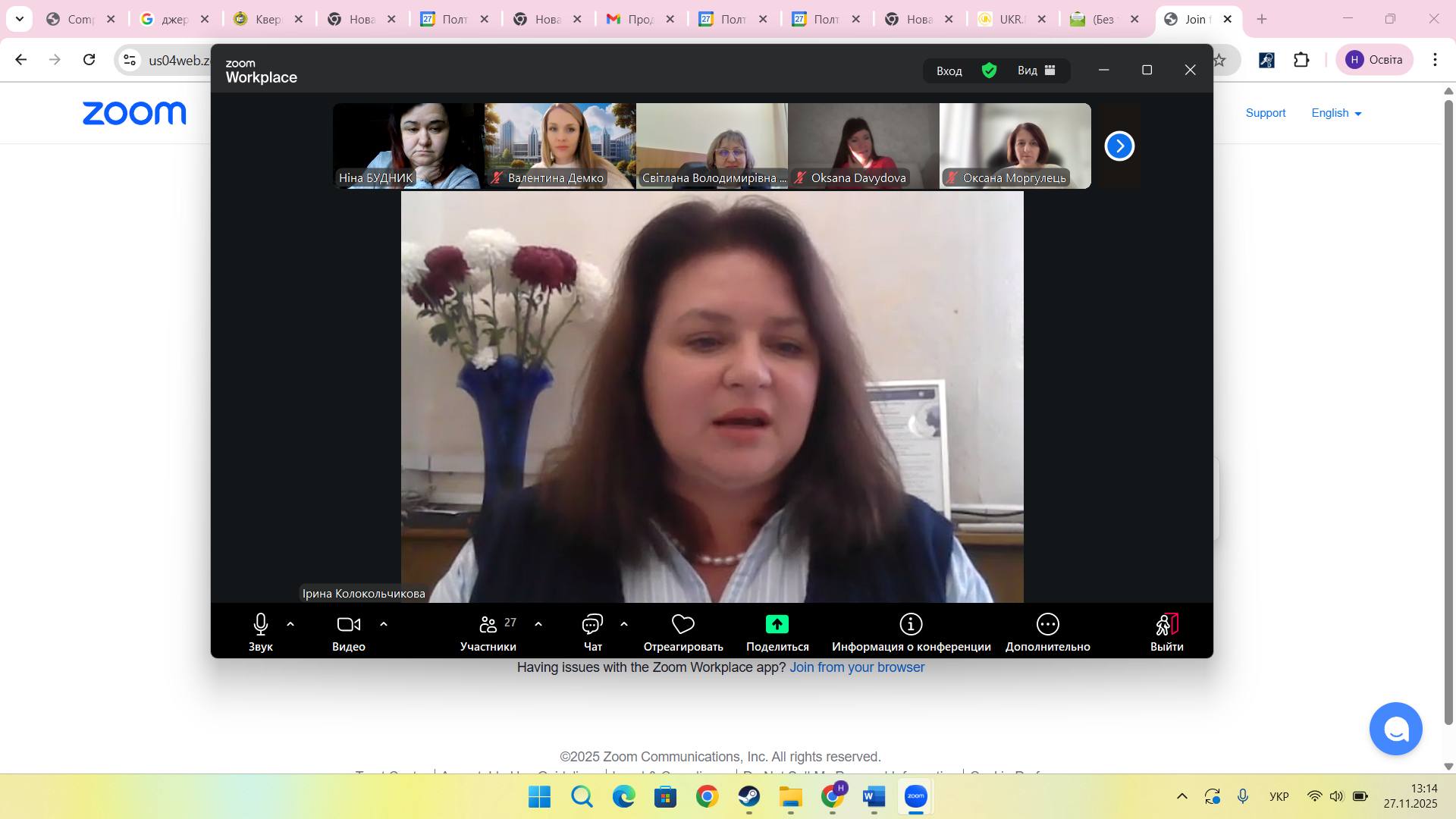The height and width of the screenshot is (819, 1456).
Task: Toggle the camera with Видео button
Action: pyautogui.click(x=348, y=632)
